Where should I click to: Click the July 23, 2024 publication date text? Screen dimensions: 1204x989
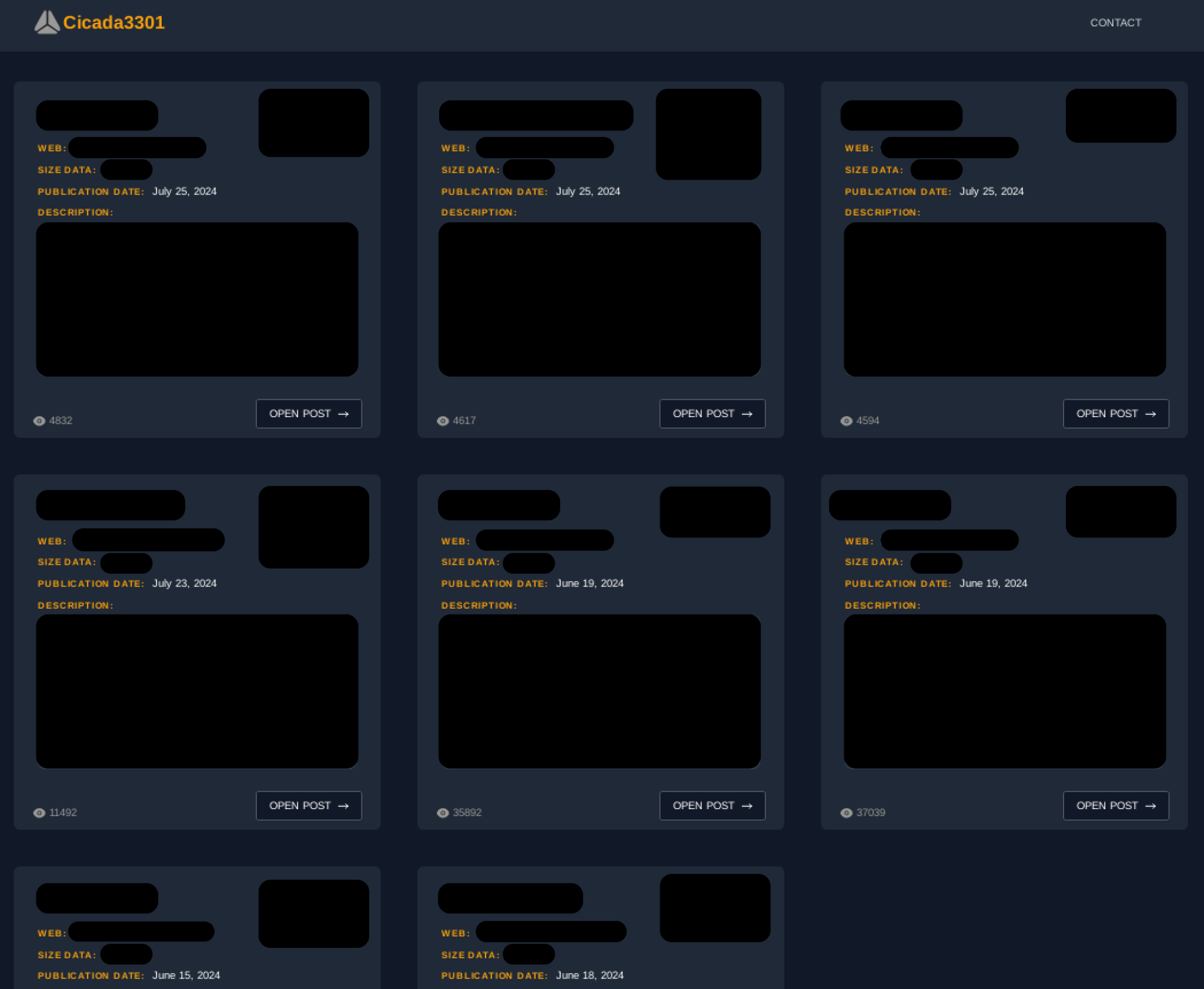pyautogui.click(x=184, y=584)
